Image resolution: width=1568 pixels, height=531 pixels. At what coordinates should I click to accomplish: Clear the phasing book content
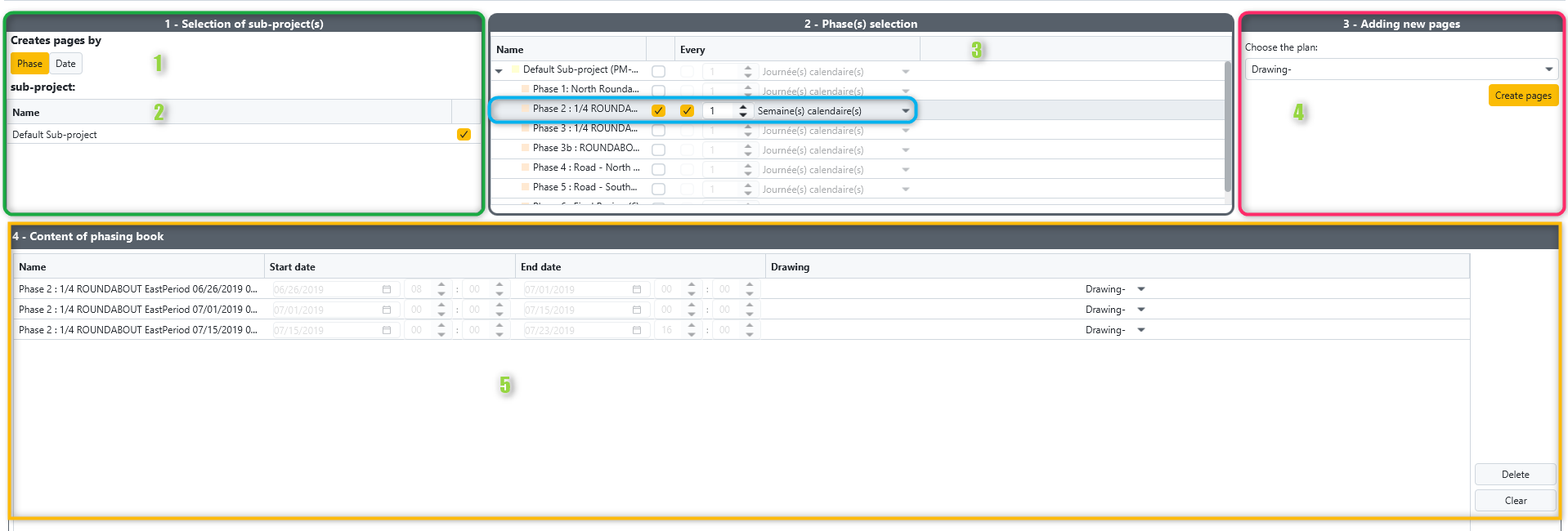1515,501
